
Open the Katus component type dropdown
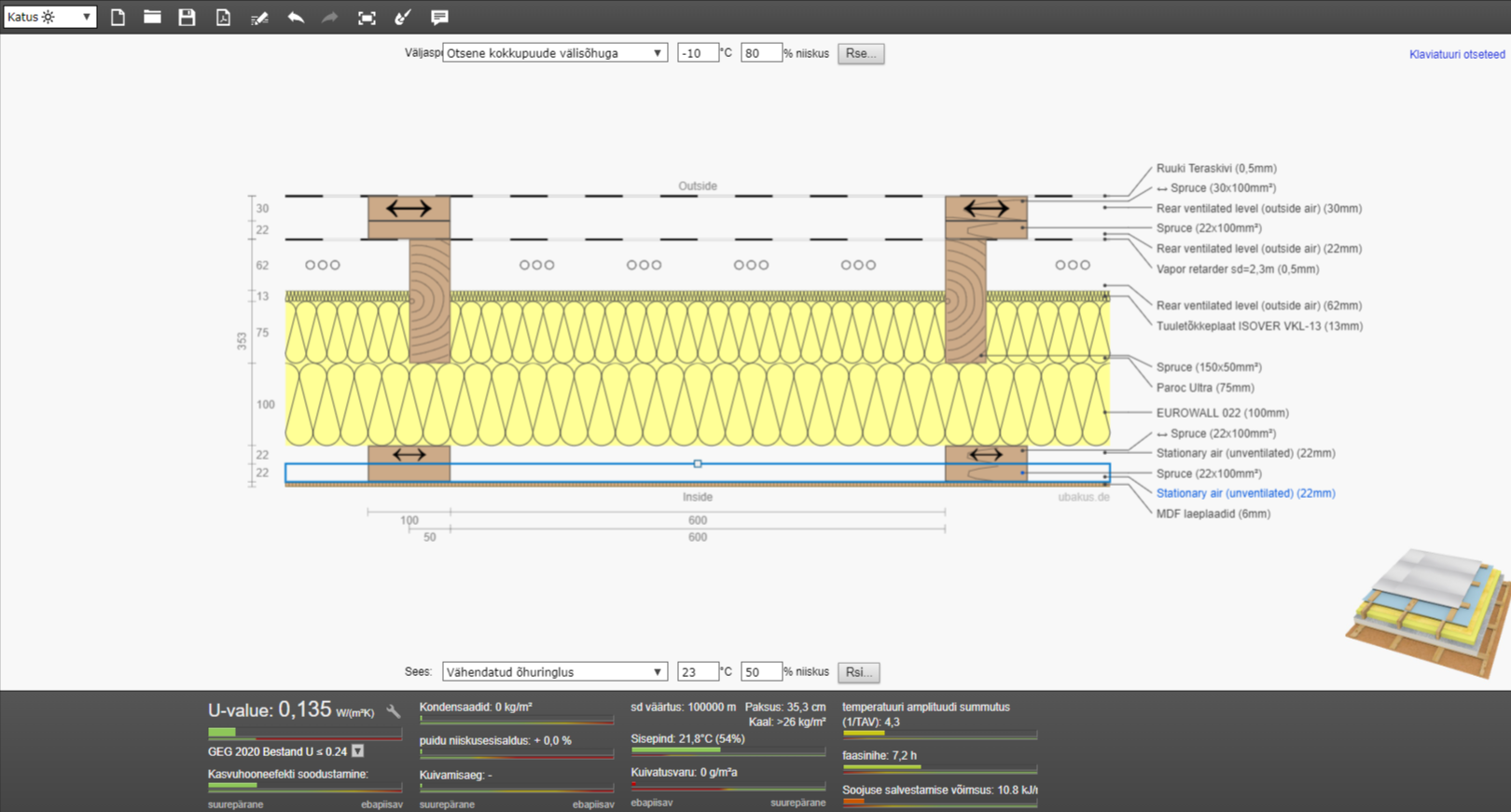click(50, 17)
